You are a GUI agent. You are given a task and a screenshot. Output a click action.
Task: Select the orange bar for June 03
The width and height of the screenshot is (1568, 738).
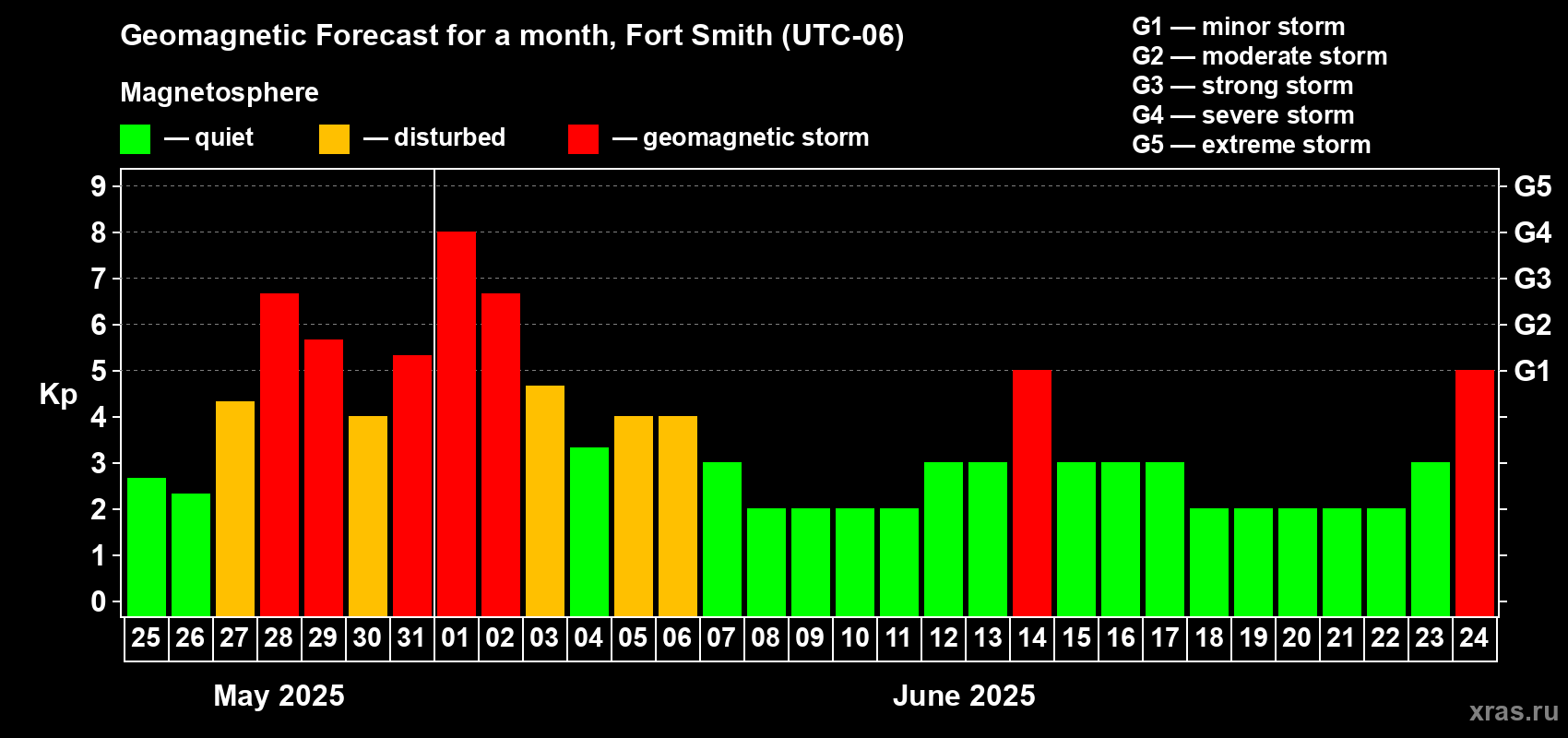click(x=545, y=501)
